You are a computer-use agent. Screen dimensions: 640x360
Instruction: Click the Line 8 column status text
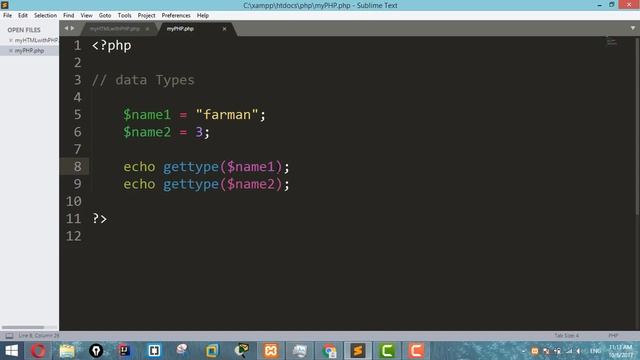tap(39, 336)
